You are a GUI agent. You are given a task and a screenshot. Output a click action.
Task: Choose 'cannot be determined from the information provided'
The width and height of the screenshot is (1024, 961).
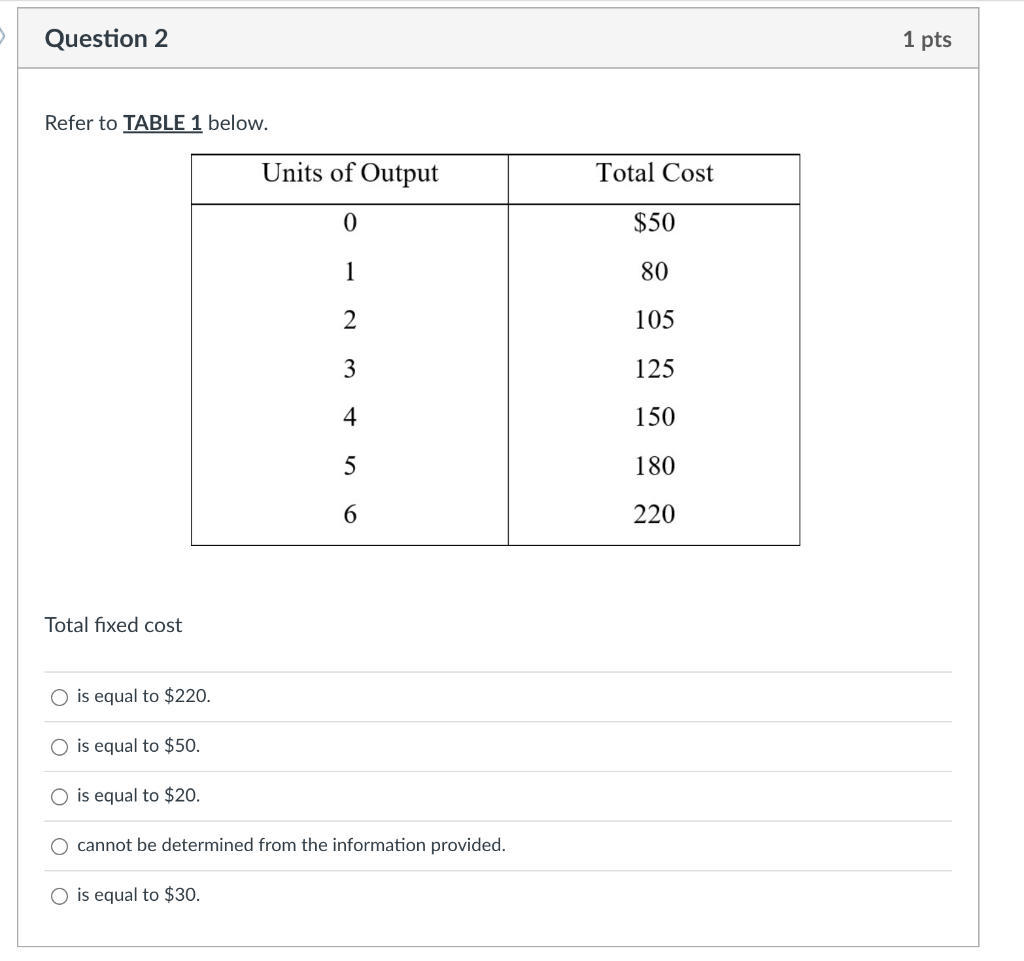tap(59, 845)
